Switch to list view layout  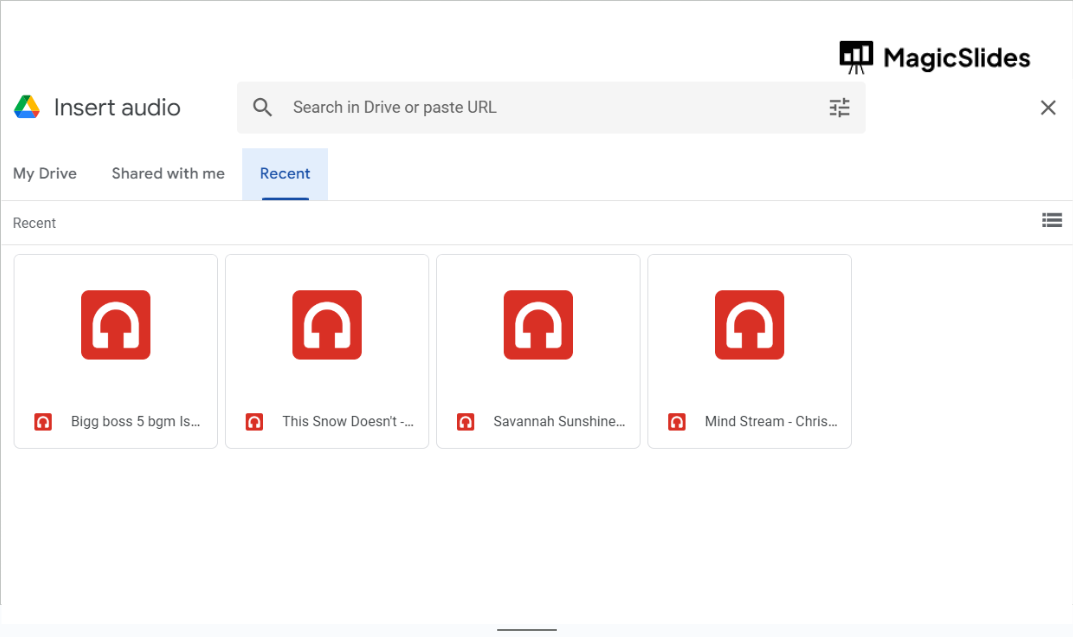[x=1052, y=220]
